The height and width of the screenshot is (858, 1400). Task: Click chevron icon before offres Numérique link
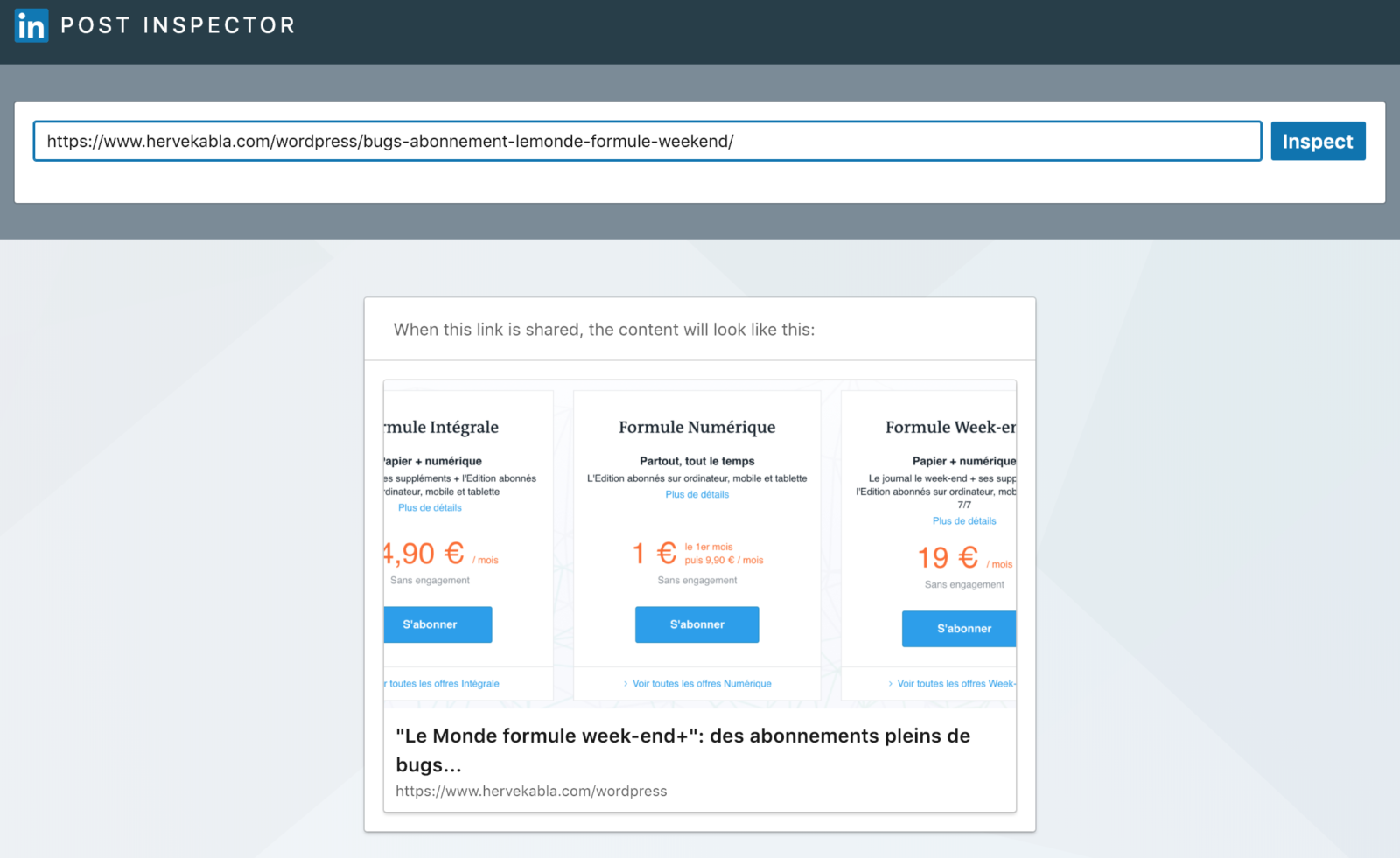point(626,684)
